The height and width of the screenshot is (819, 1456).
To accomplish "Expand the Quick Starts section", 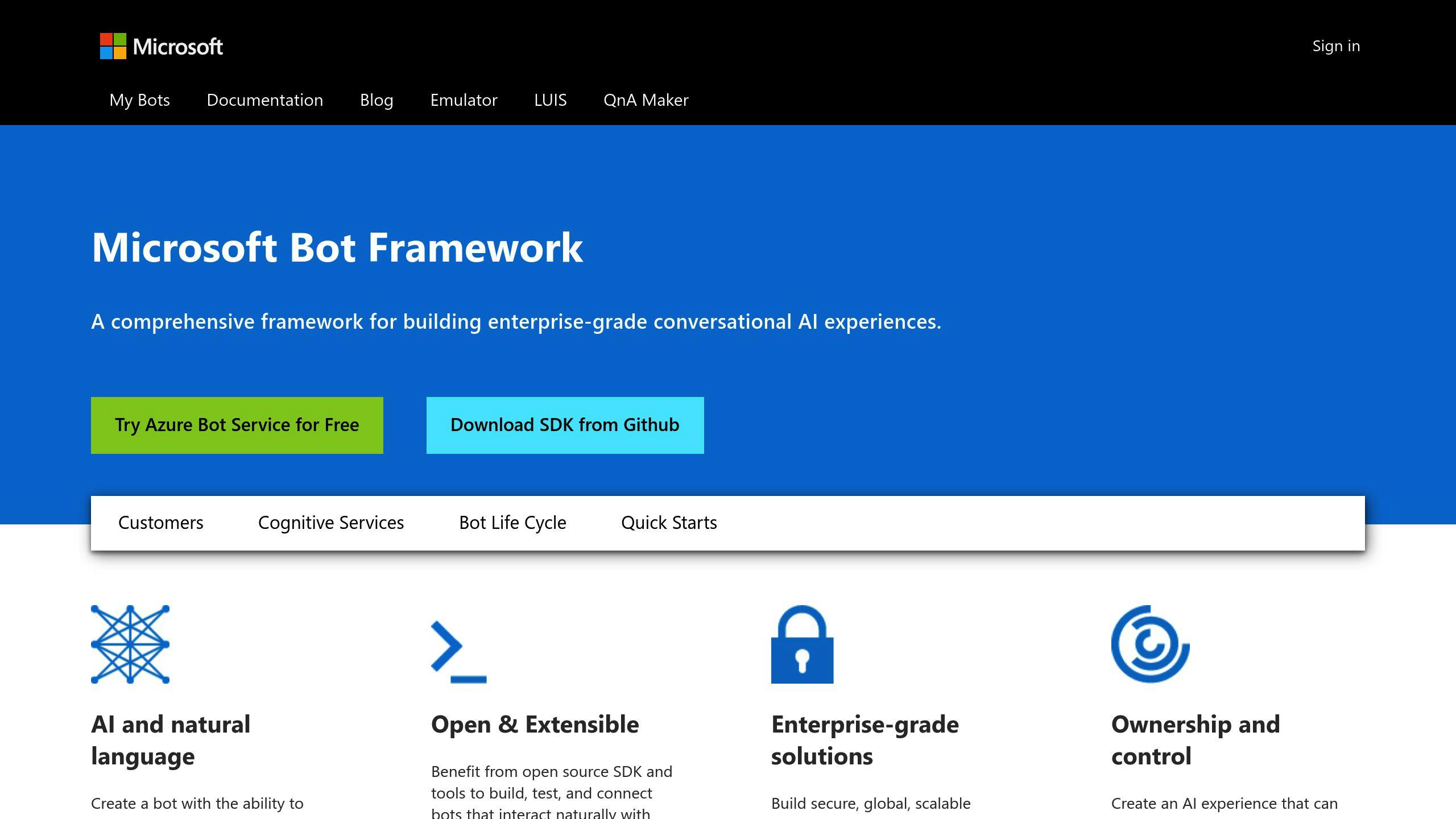I will [x=668, y=522].
